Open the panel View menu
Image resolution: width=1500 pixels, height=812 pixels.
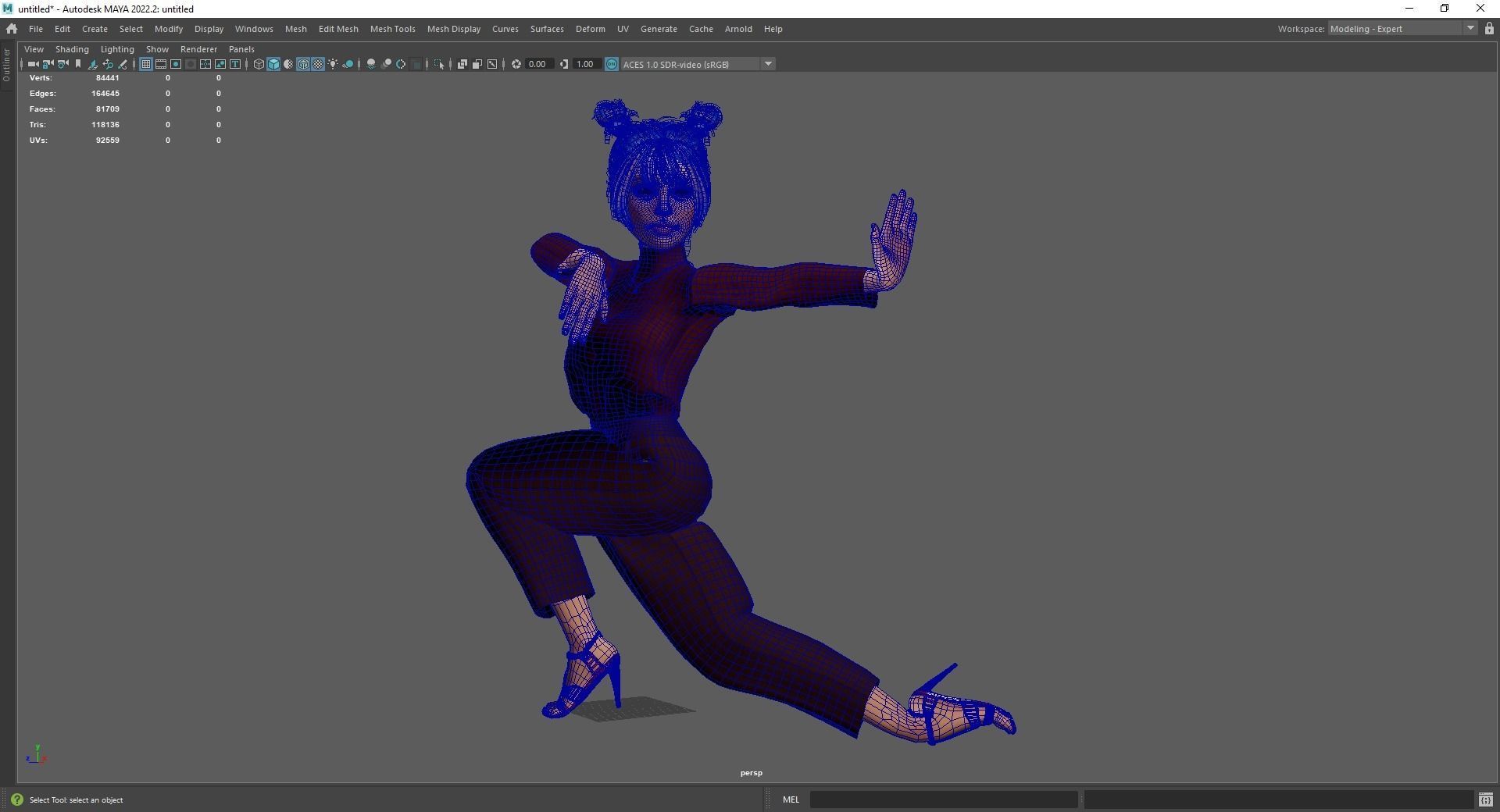coord(34,49)
